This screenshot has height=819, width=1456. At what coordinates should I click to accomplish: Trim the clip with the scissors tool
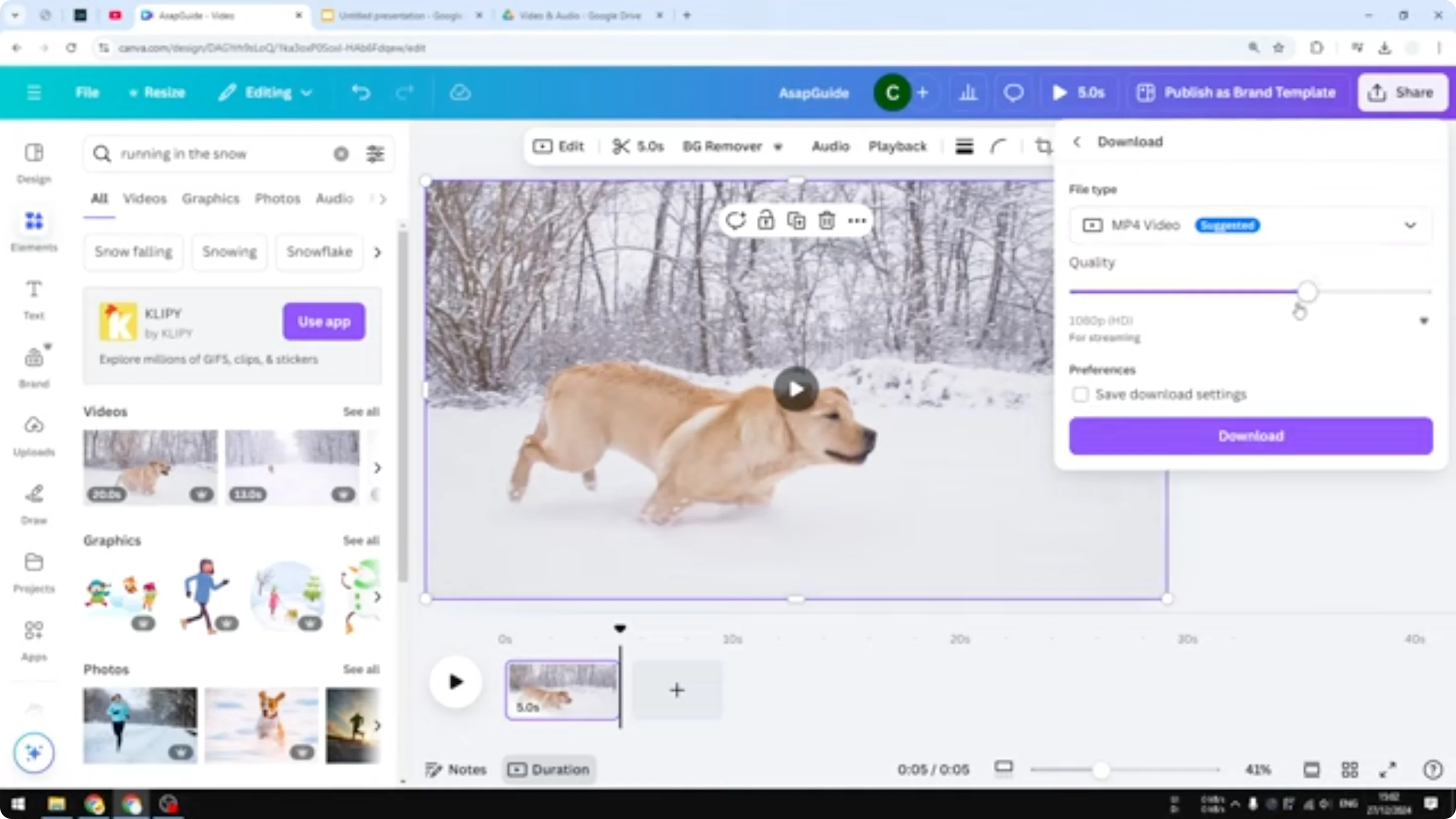coord(621,147)
